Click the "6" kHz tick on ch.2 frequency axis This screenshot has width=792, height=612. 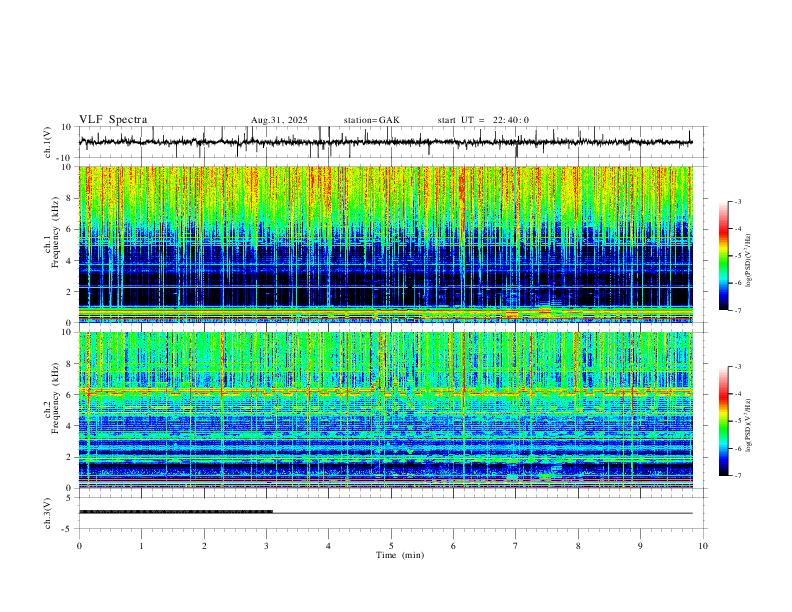70,395
